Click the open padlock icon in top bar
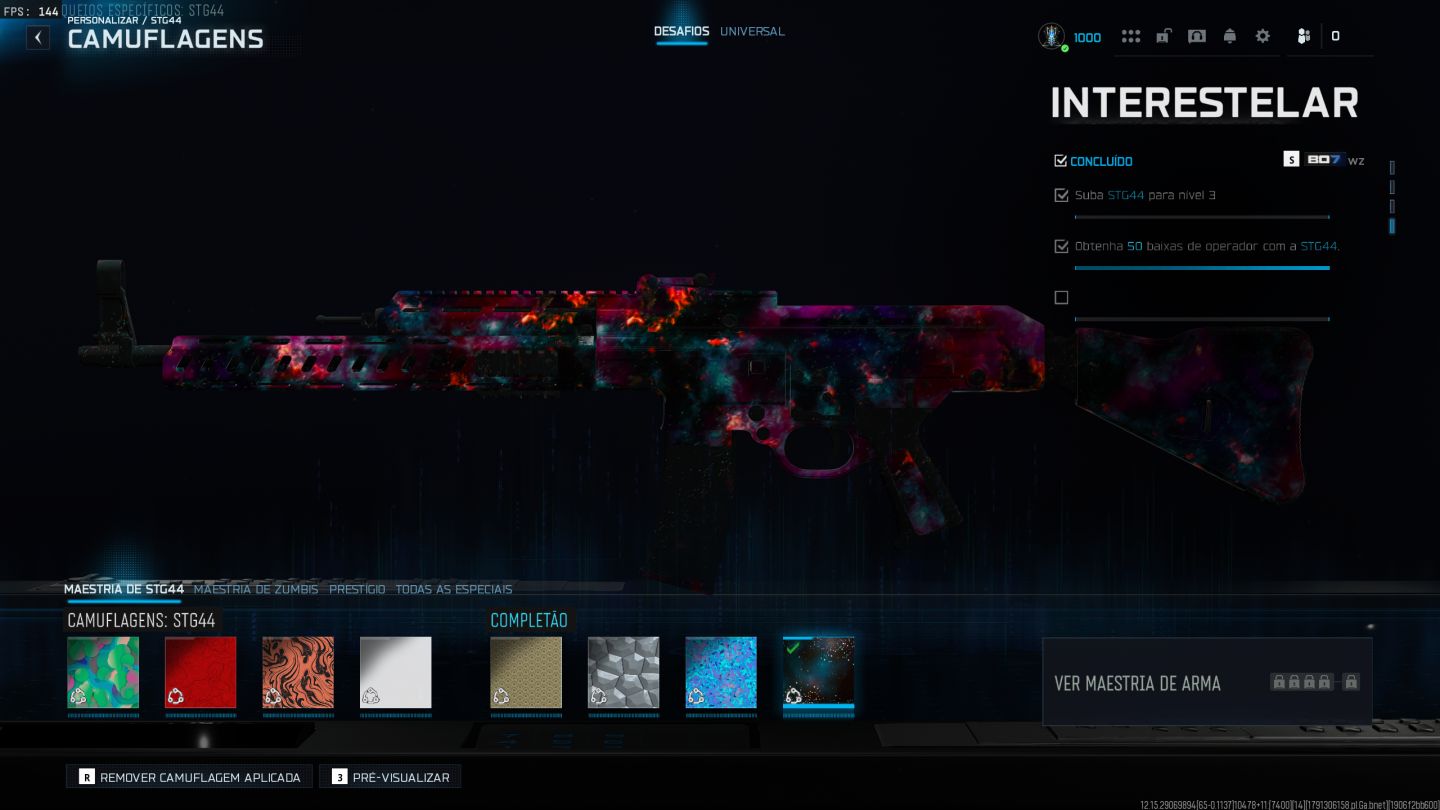Viewport: 1440px width, 810px height. [x=1163, y=36]
